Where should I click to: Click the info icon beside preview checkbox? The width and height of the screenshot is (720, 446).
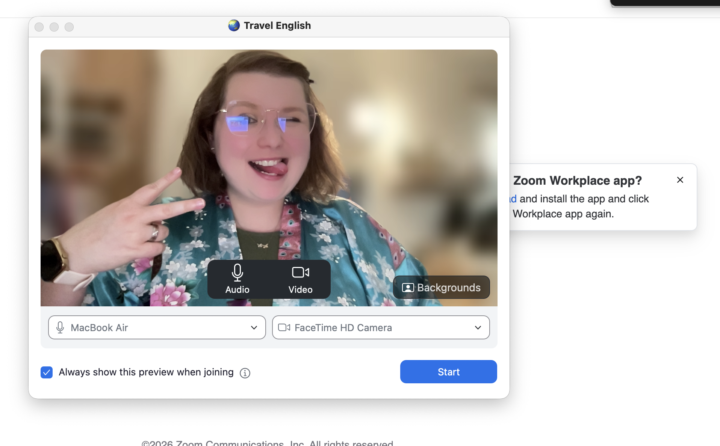click(x=245, y=373)
